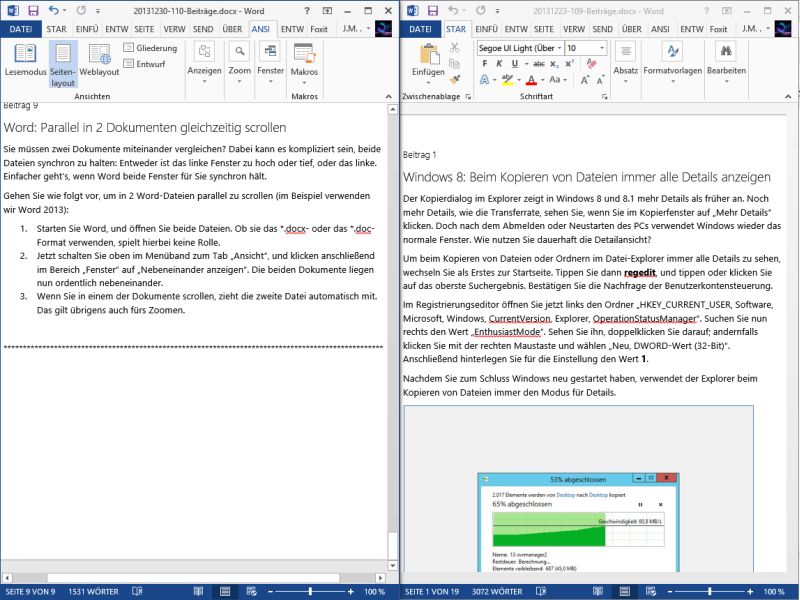This screenshot has height=600, width=800.
Task: Open Schriftart dialog launcher
Action: click(604, 96)
